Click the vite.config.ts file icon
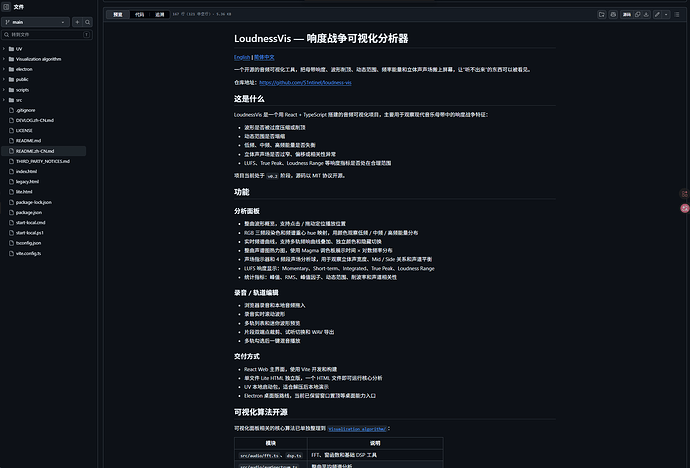Viewport: 690px width, 468px height. point(11,253)
